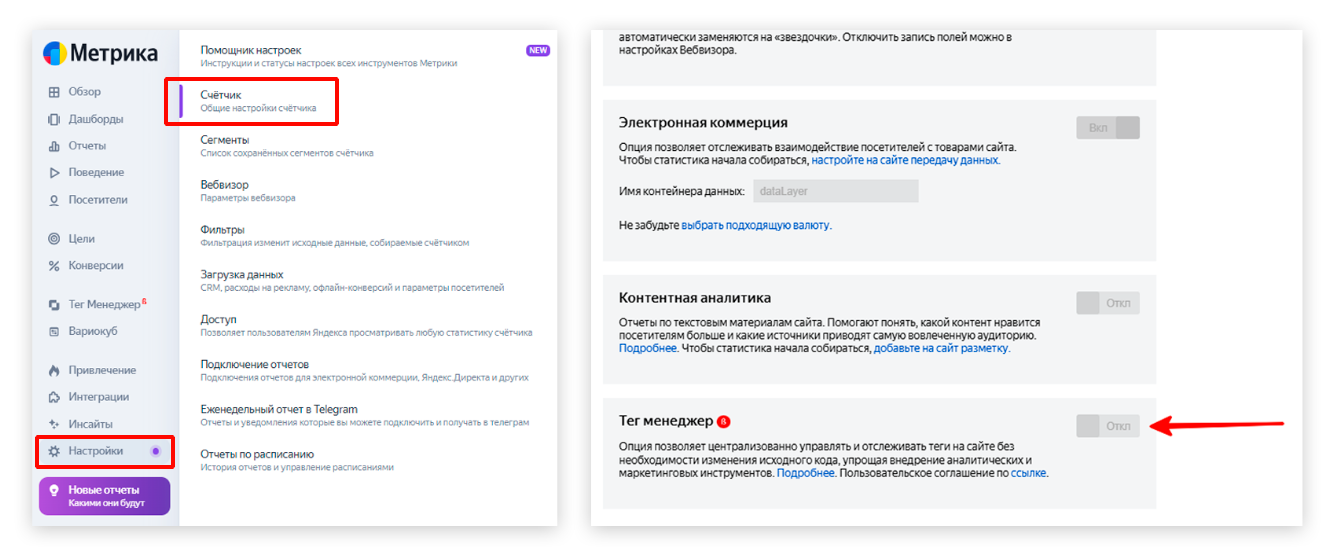This screenshot has height=558, width=1336.
Task: Click Подробнее link under Контентная аналитика
Action: 648,349
